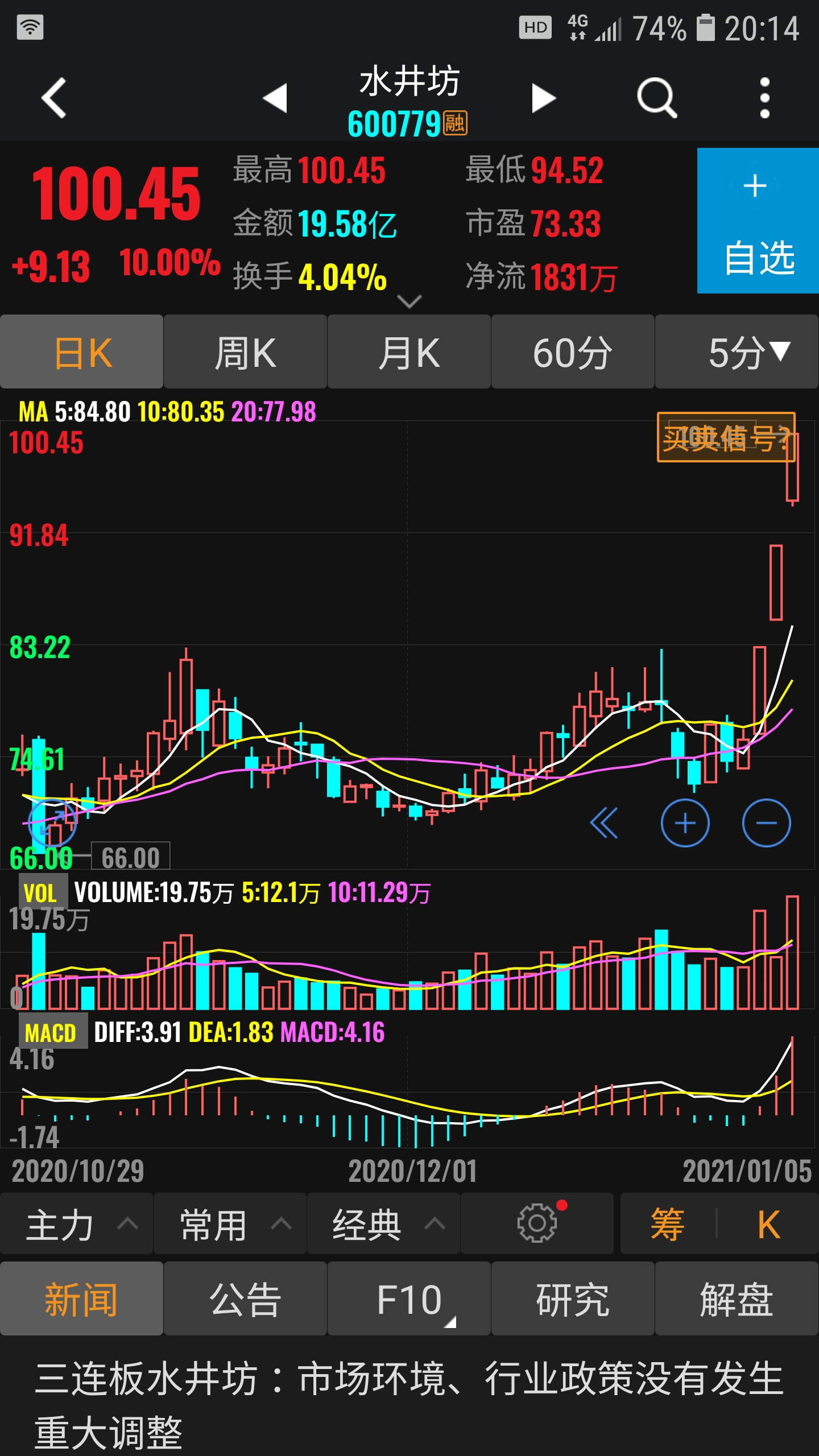The height and width of the screenshot is (1456, 819).
Task: Add 水井坊 to 自选 watchlist
Action: coord(758,221)
